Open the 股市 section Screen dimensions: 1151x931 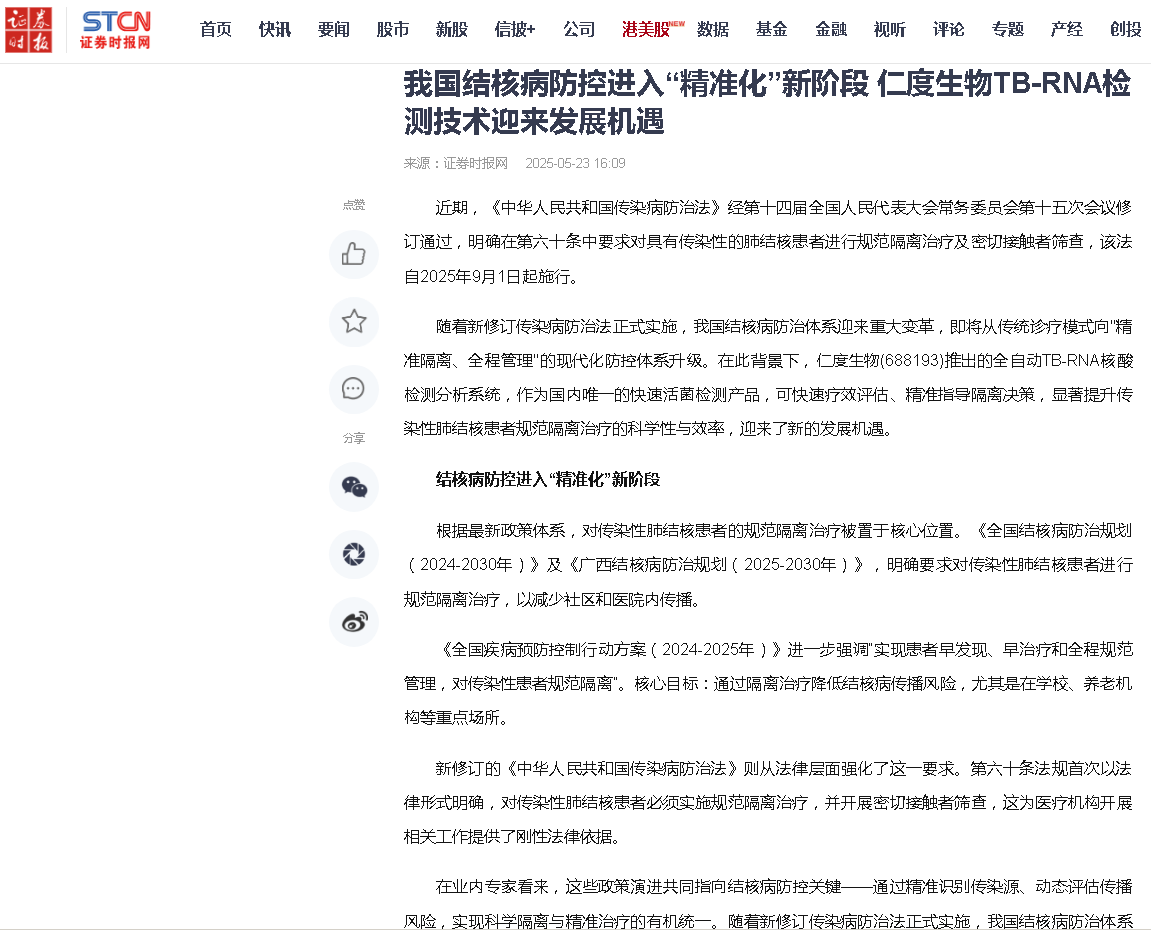(393, 29)
